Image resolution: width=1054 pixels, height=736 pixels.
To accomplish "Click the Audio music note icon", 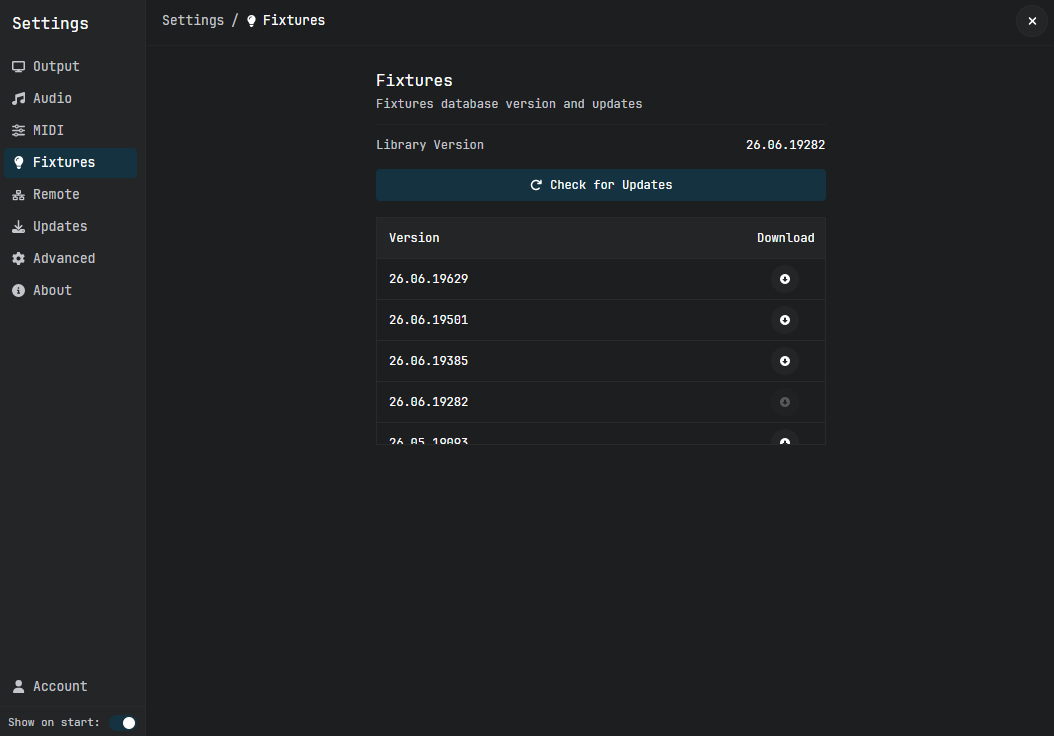I will tap(19, 99).
